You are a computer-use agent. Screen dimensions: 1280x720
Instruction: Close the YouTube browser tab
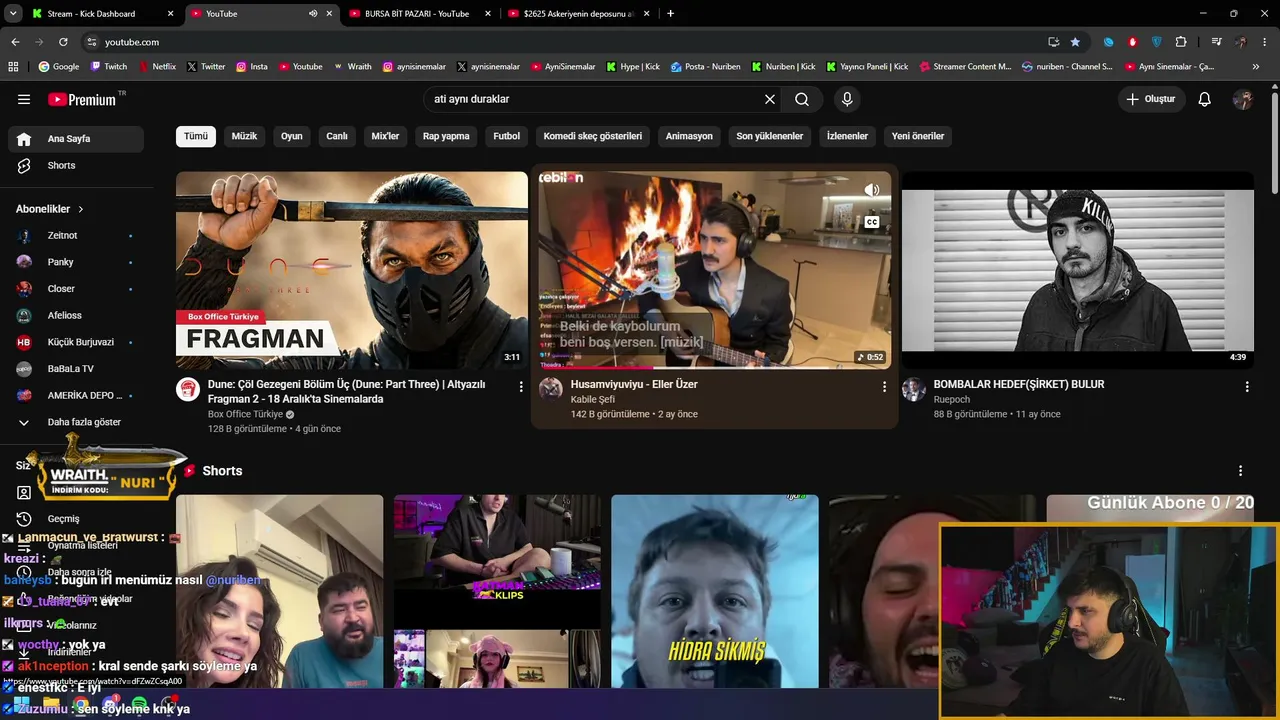click(329, 14)
